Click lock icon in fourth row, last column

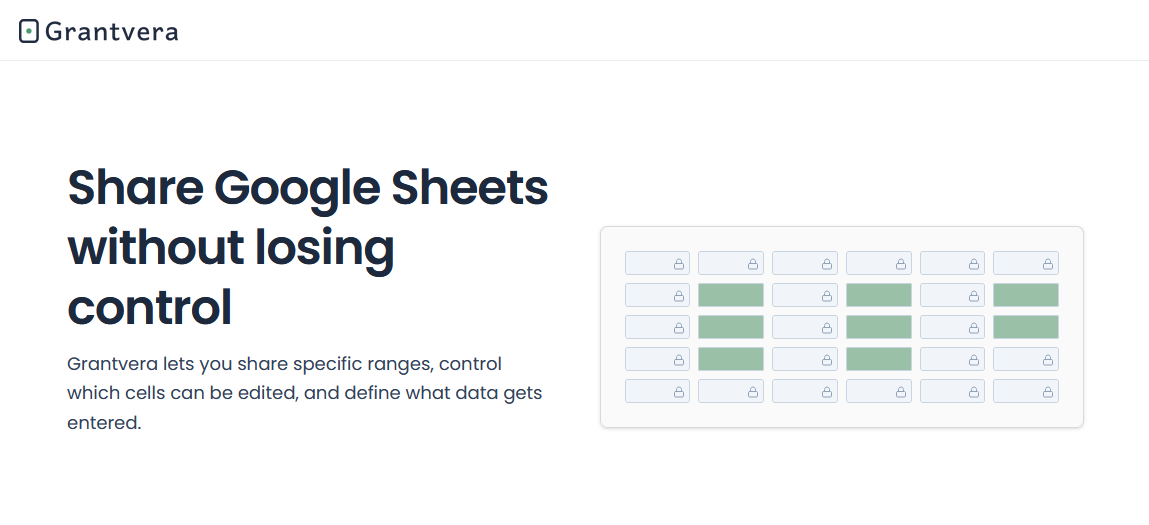coord(1048,360)
